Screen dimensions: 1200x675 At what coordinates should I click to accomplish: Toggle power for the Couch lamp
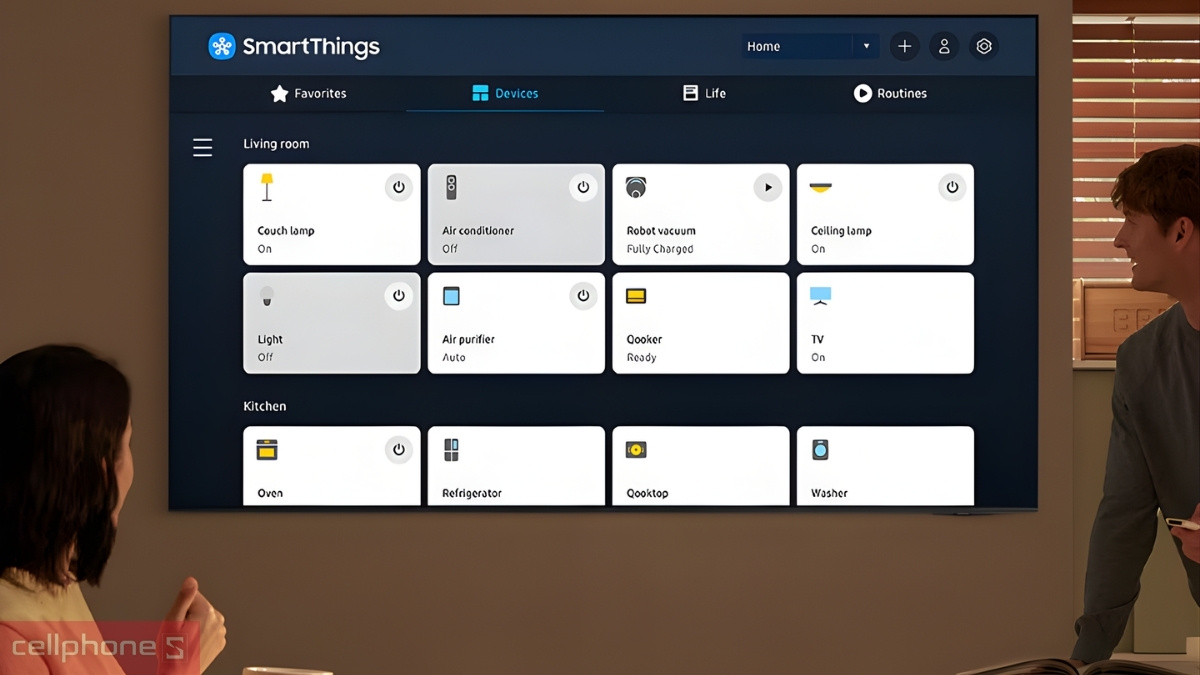pyautogui.click(x=398, y=187)
